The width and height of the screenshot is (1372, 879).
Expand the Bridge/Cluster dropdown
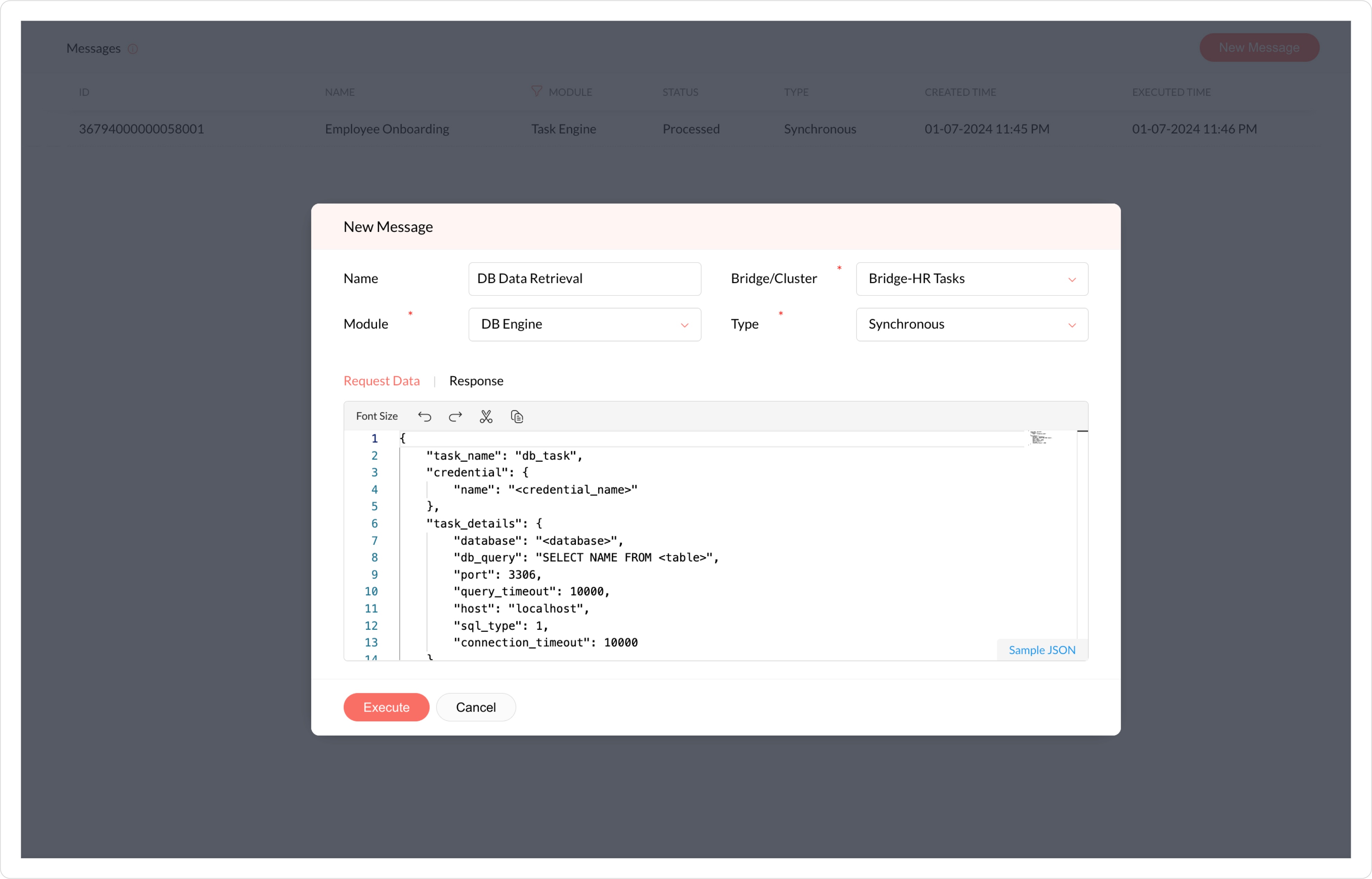point(971,279)
